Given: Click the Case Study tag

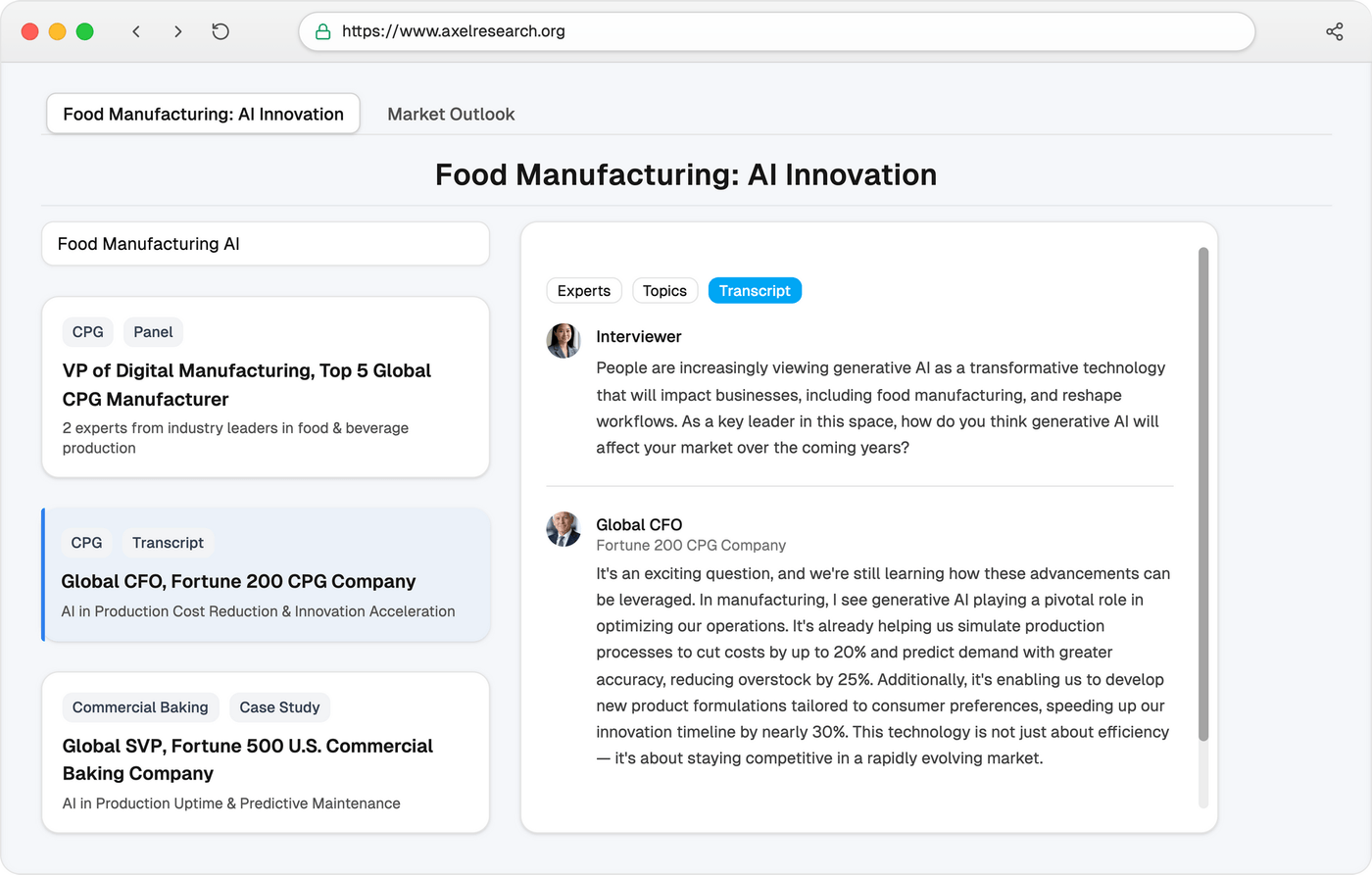Looking at the screenshot, I should pyautogui.click(x=279, y=707).
